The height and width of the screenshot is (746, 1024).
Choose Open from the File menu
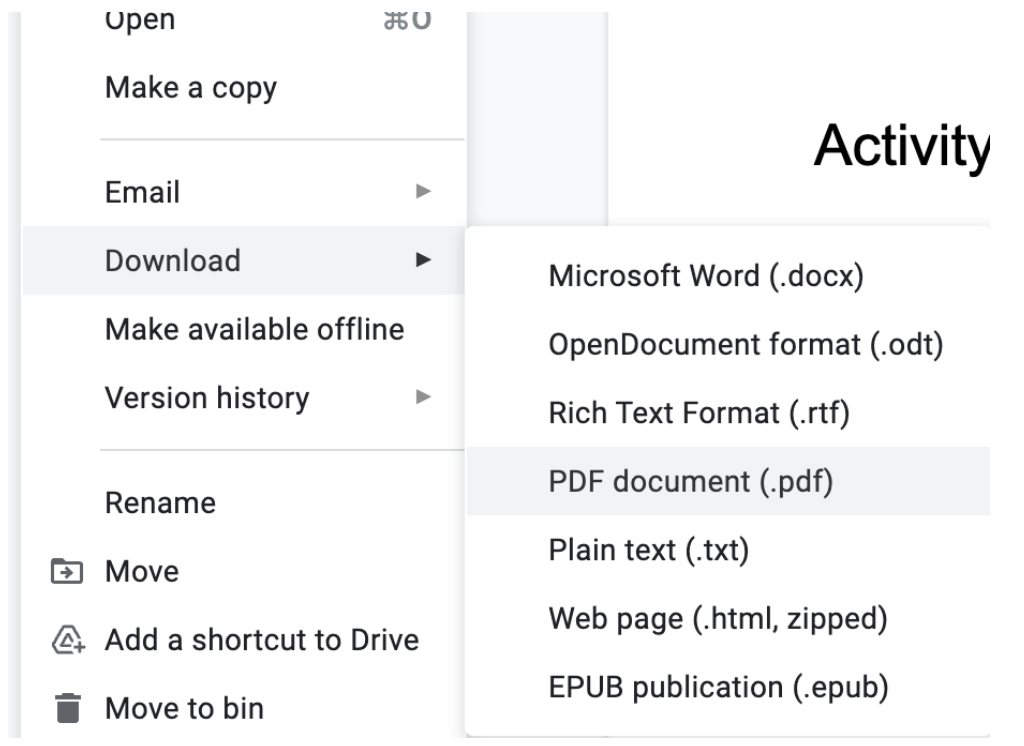tap(244, 21)
